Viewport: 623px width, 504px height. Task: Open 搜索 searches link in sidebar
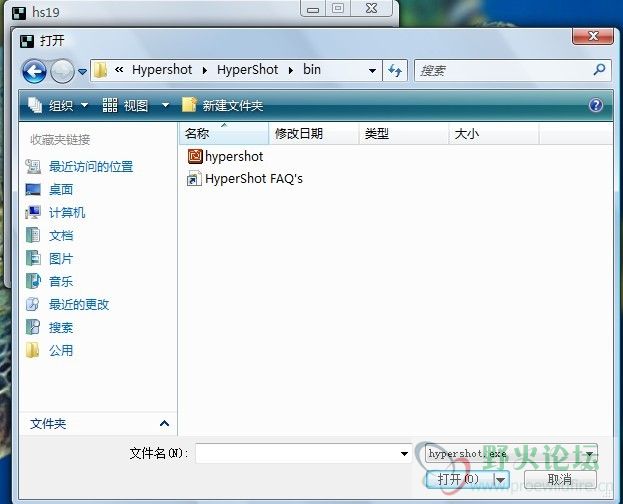point(61,328)
